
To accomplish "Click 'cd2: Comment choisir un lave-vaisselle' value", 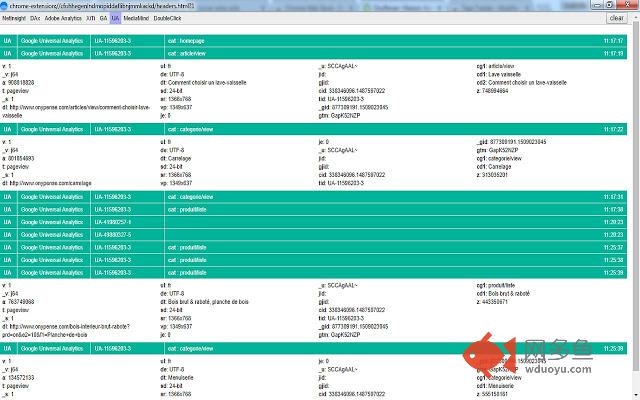I will tap(522, 82).
